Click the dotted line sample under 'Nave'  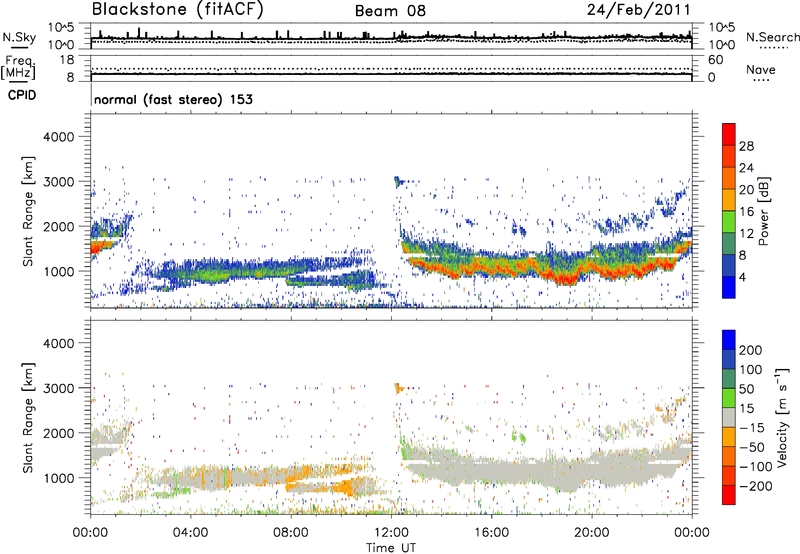(x=762, y=80)
